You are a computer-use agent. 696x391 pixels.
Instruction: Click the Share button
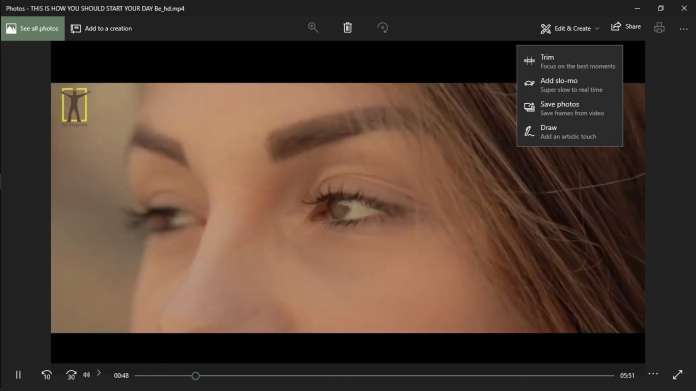pos(626,27)
